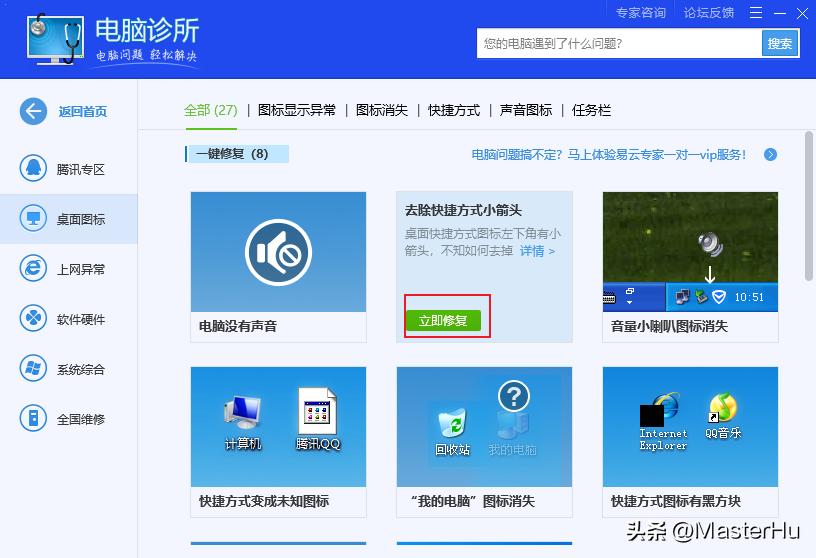Image resolution: width=816 pixels, height=558 pixels.
Task: Switch to the 任务栏 tab
Action: (591, 110)
